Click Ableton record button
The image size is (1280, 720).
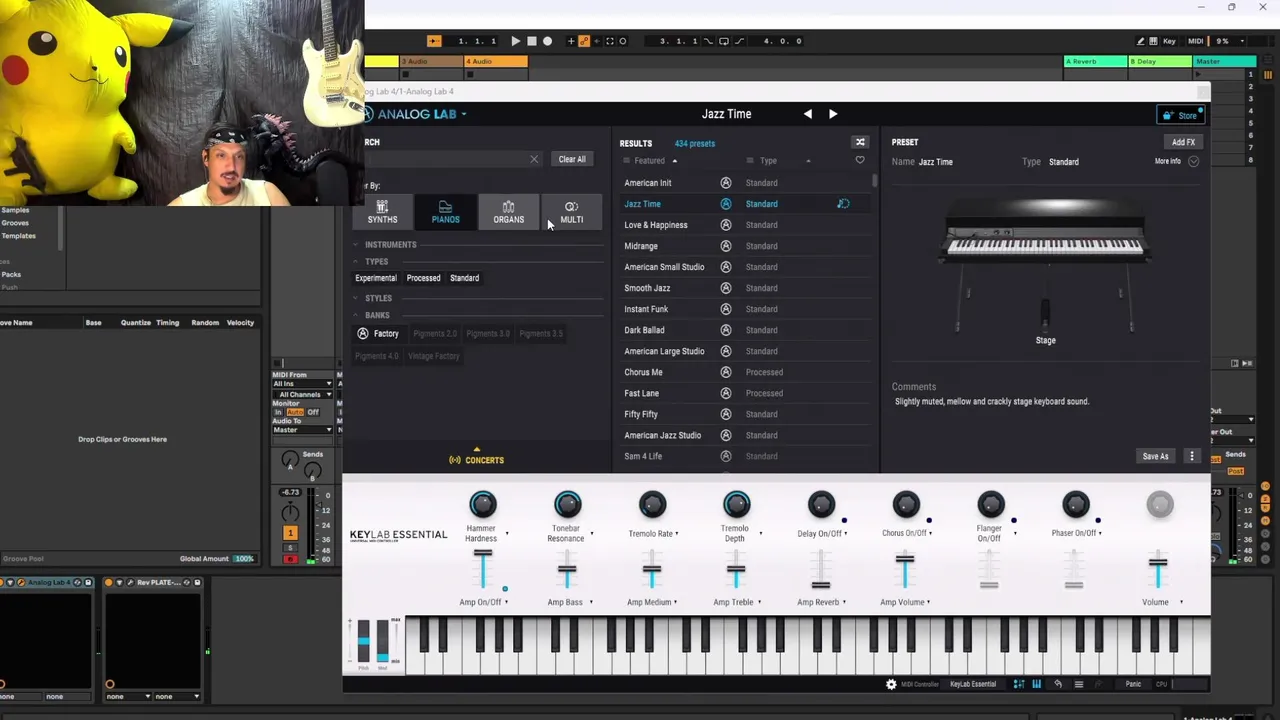[x=547, y=41]
